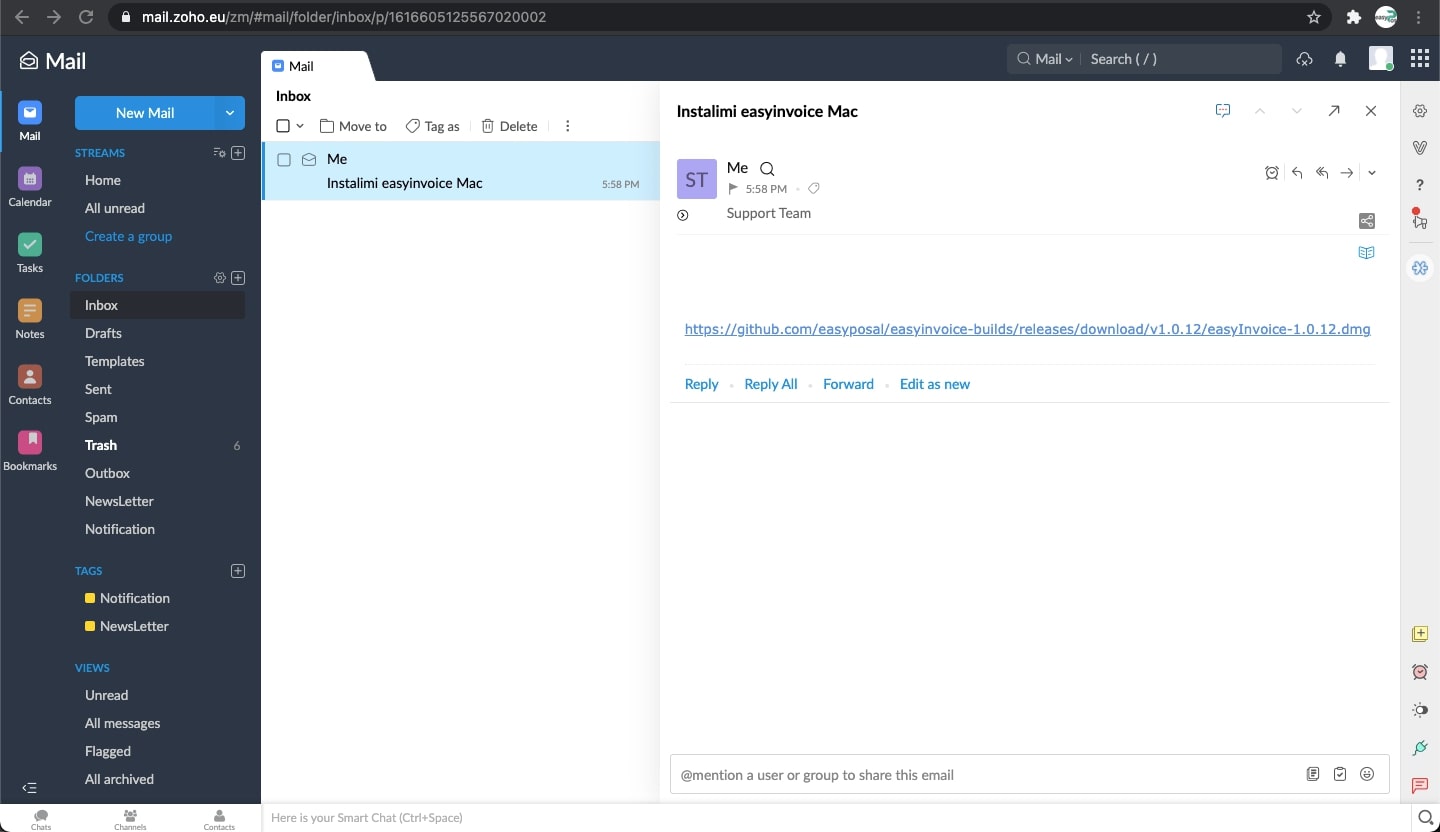Click the easyInvoice download link
The image size is (1440, 832).
(x=1028, y=329)
